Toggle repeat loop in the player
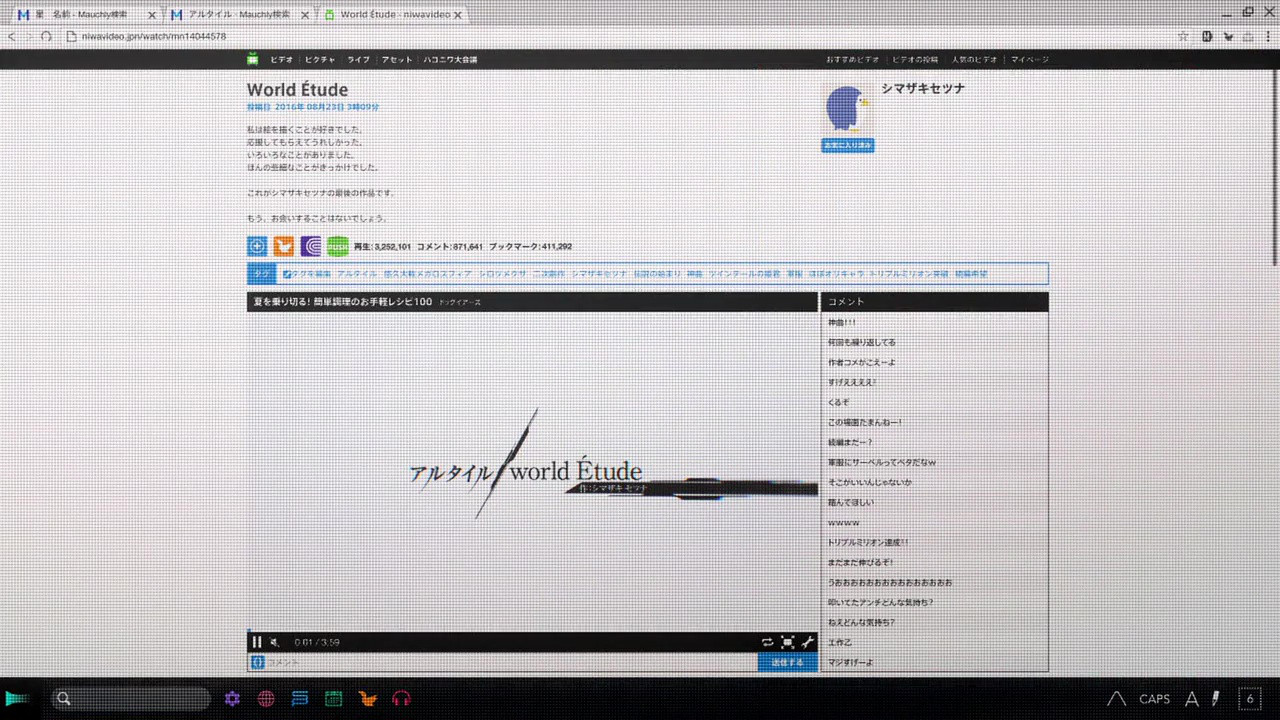 click(x=767, y=642)
